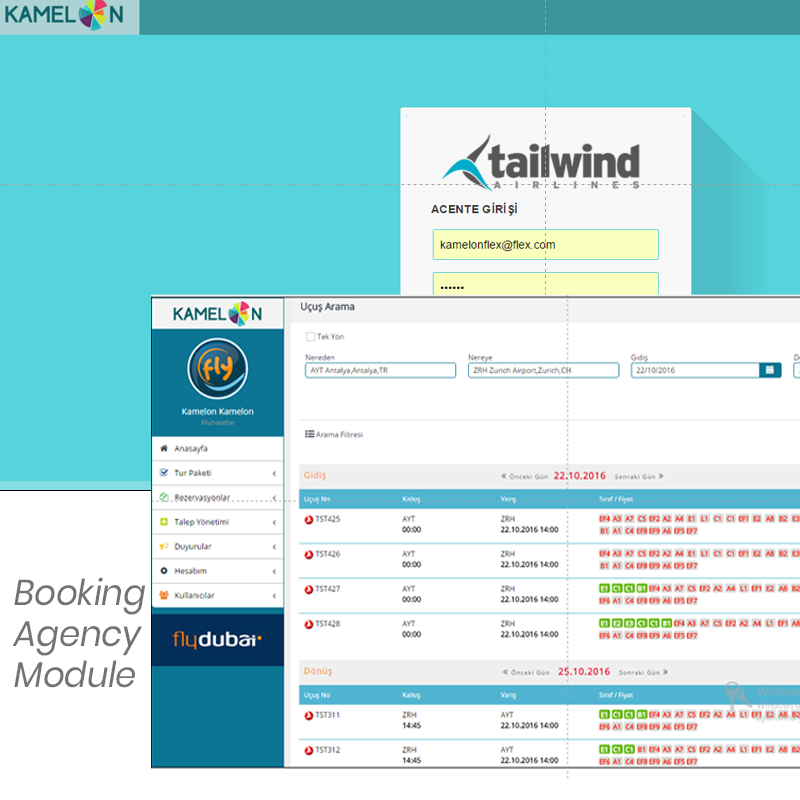Viewport: 800px width, 800px height.
Task: Click the flight number TST426
Action: [x=328, y=554]
